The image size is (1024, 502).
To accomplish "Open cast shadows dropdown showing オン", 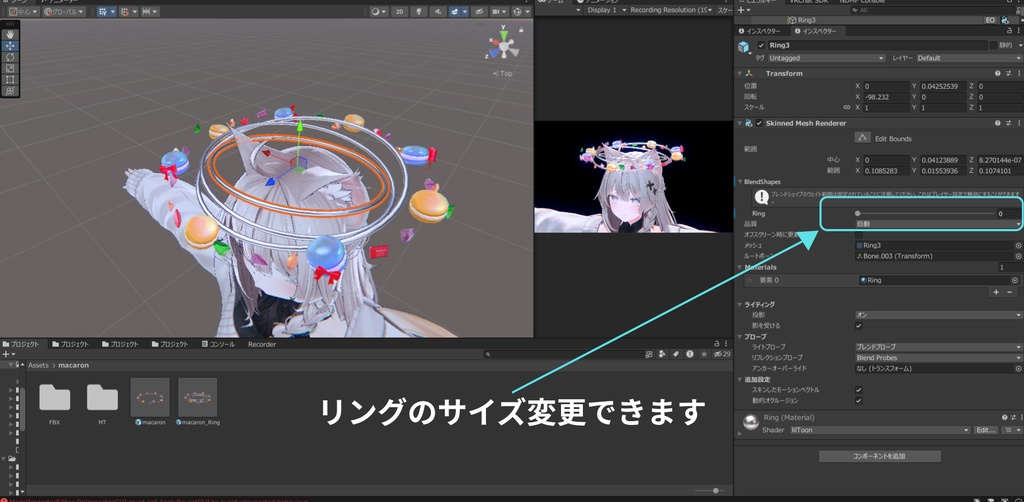I will 938,315.
